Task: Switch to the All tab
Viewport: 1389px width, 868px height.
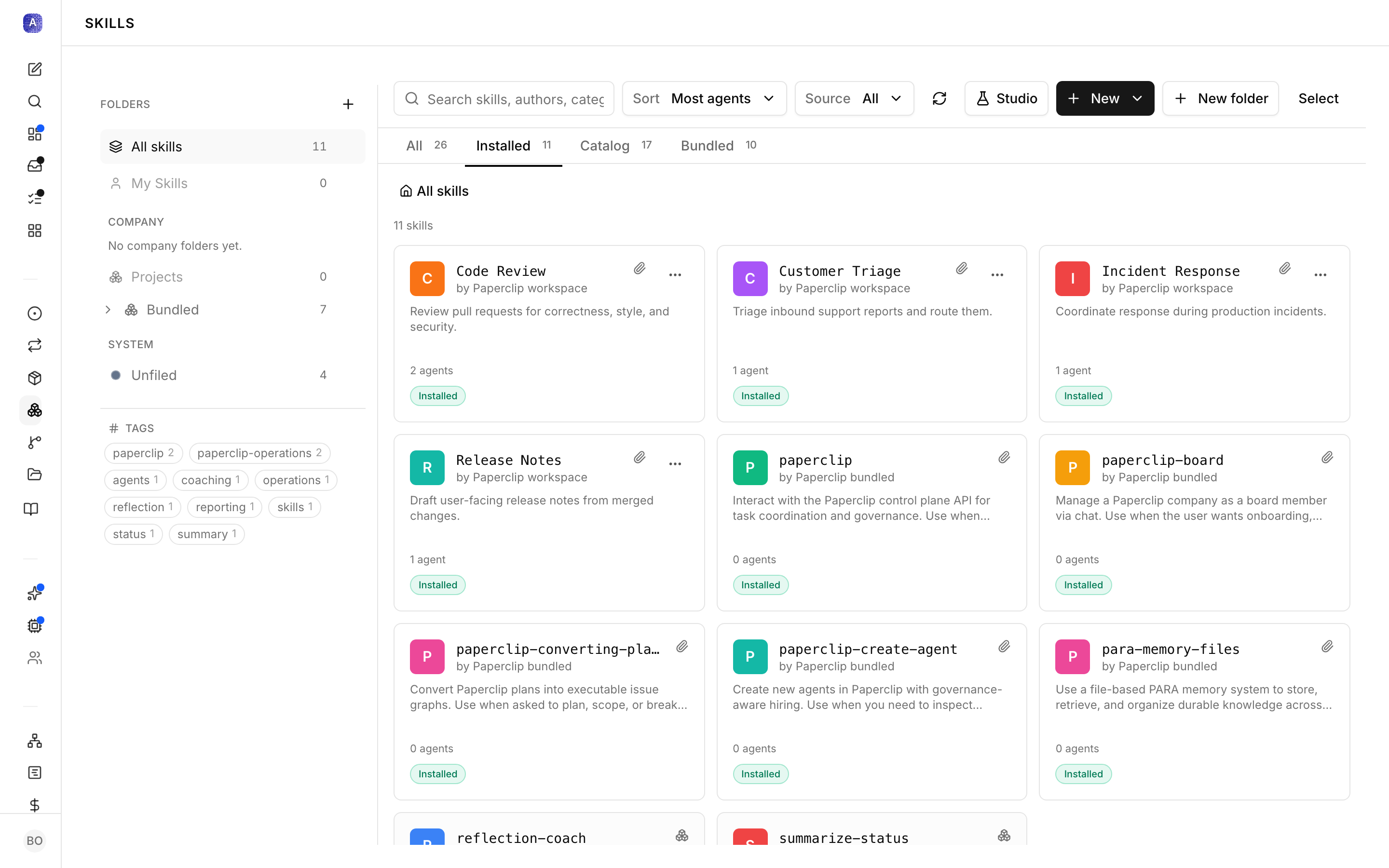Action: pyautogui.click(x=426, y=146)
